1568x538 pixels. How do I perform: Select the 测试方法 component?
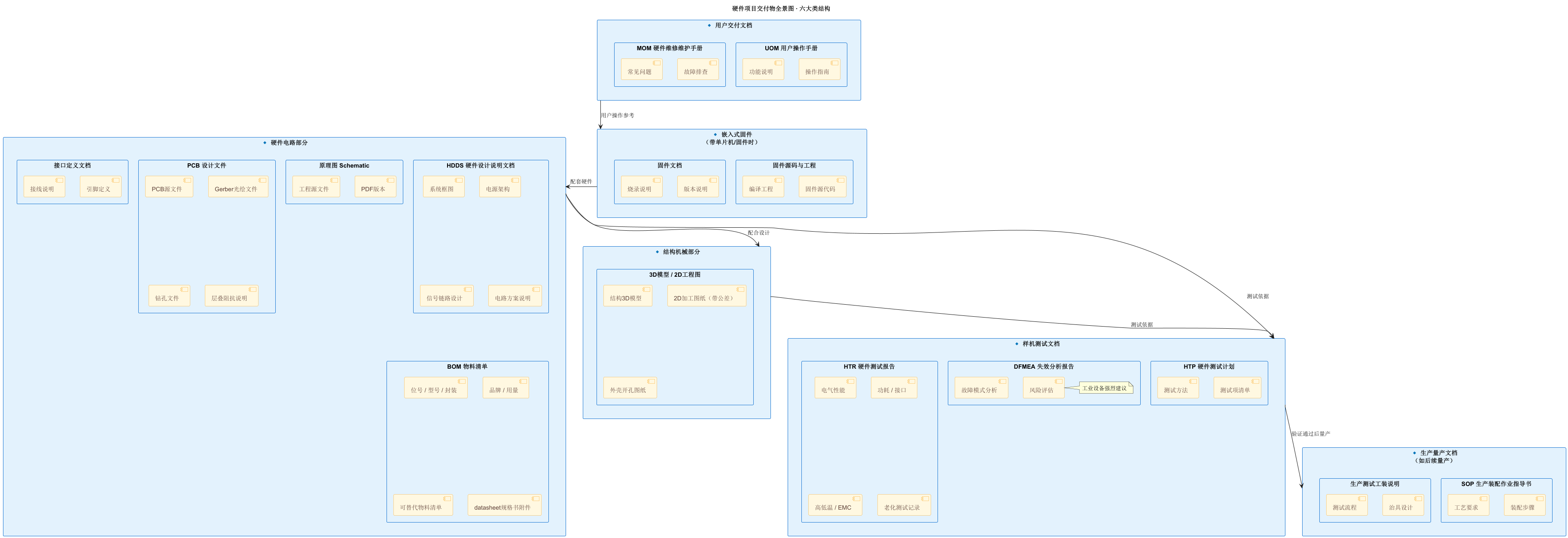[x=1178, y=388]
